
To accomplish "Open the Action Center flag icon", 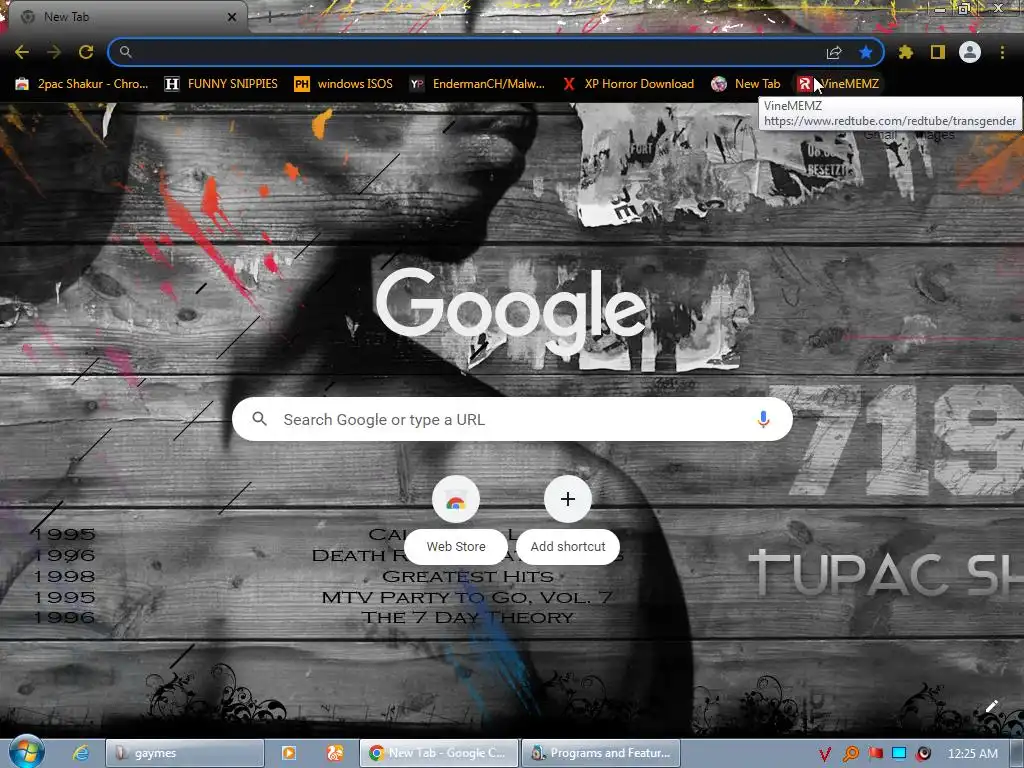I will pos(875,754).
